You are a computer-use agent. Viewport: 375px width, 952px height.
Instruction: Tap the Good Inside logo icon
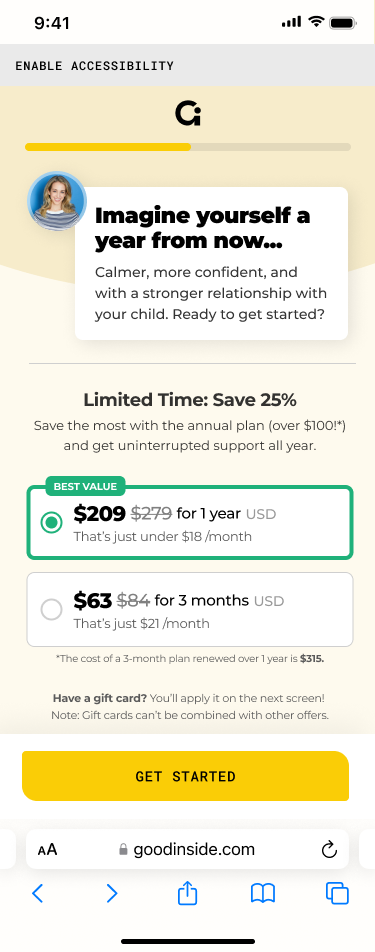click(x=188, y=114)
